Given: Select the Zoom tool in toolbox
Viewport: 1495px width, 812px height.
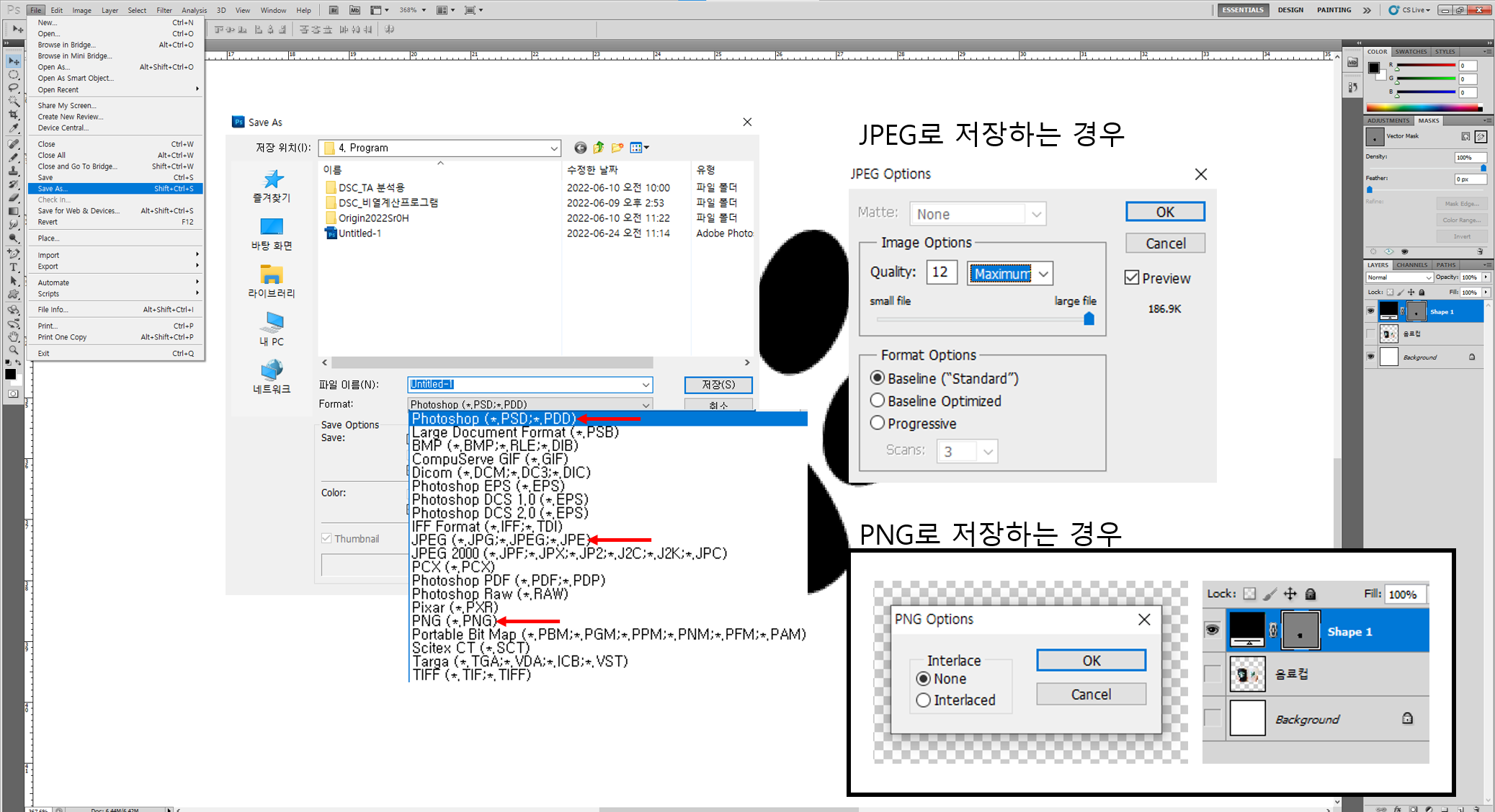Looking at the screenshot, I should tap(13, 349).
